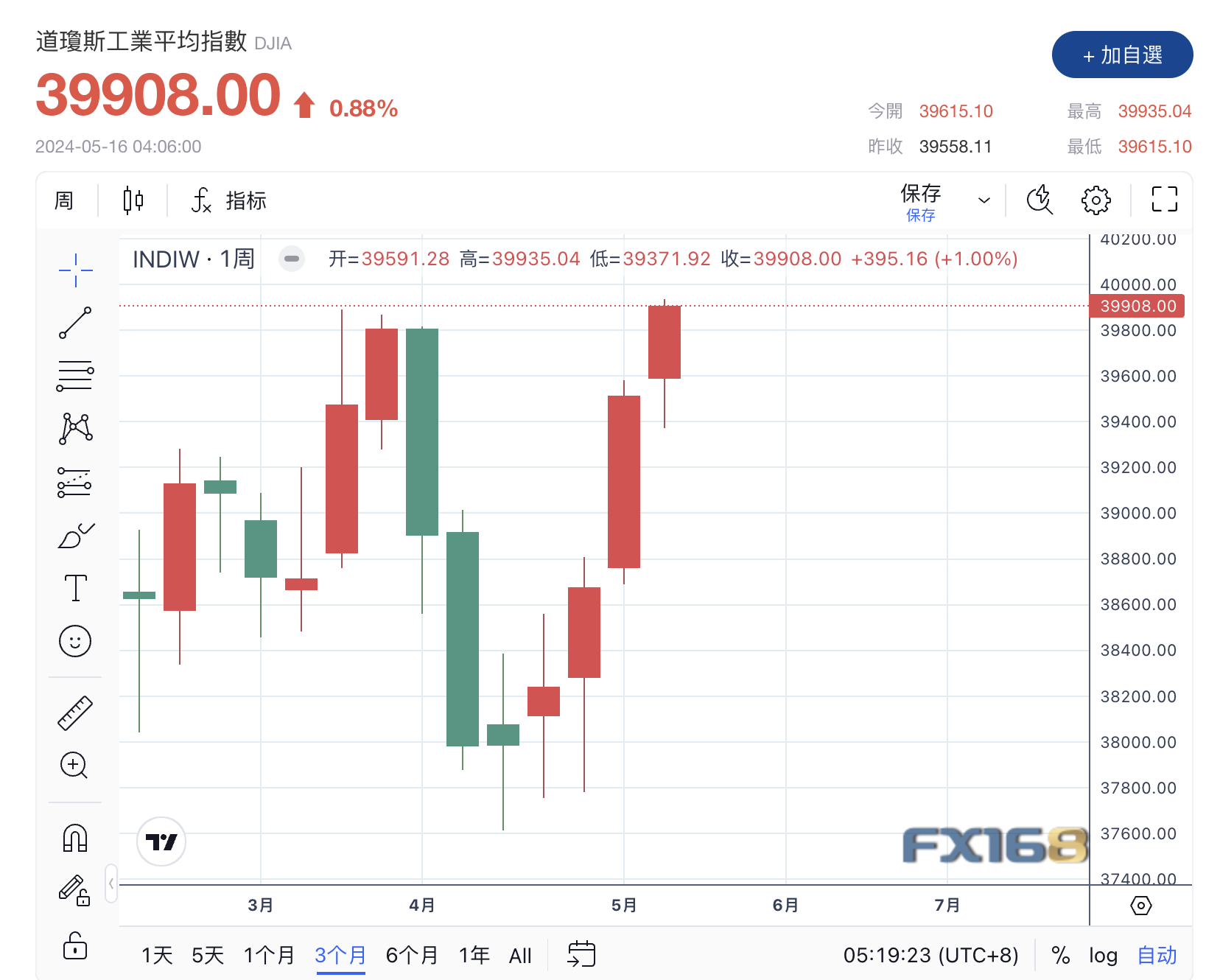Click the 加自選 add to watchlist button
The width and height of the screenshot is (1220, 980).
tap(1122, 55)
